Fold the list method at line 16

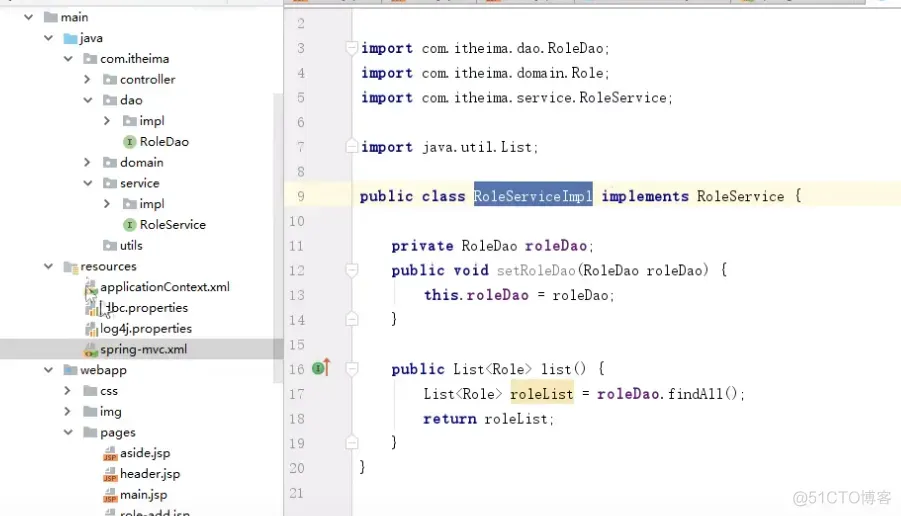(x=352, y=369)
